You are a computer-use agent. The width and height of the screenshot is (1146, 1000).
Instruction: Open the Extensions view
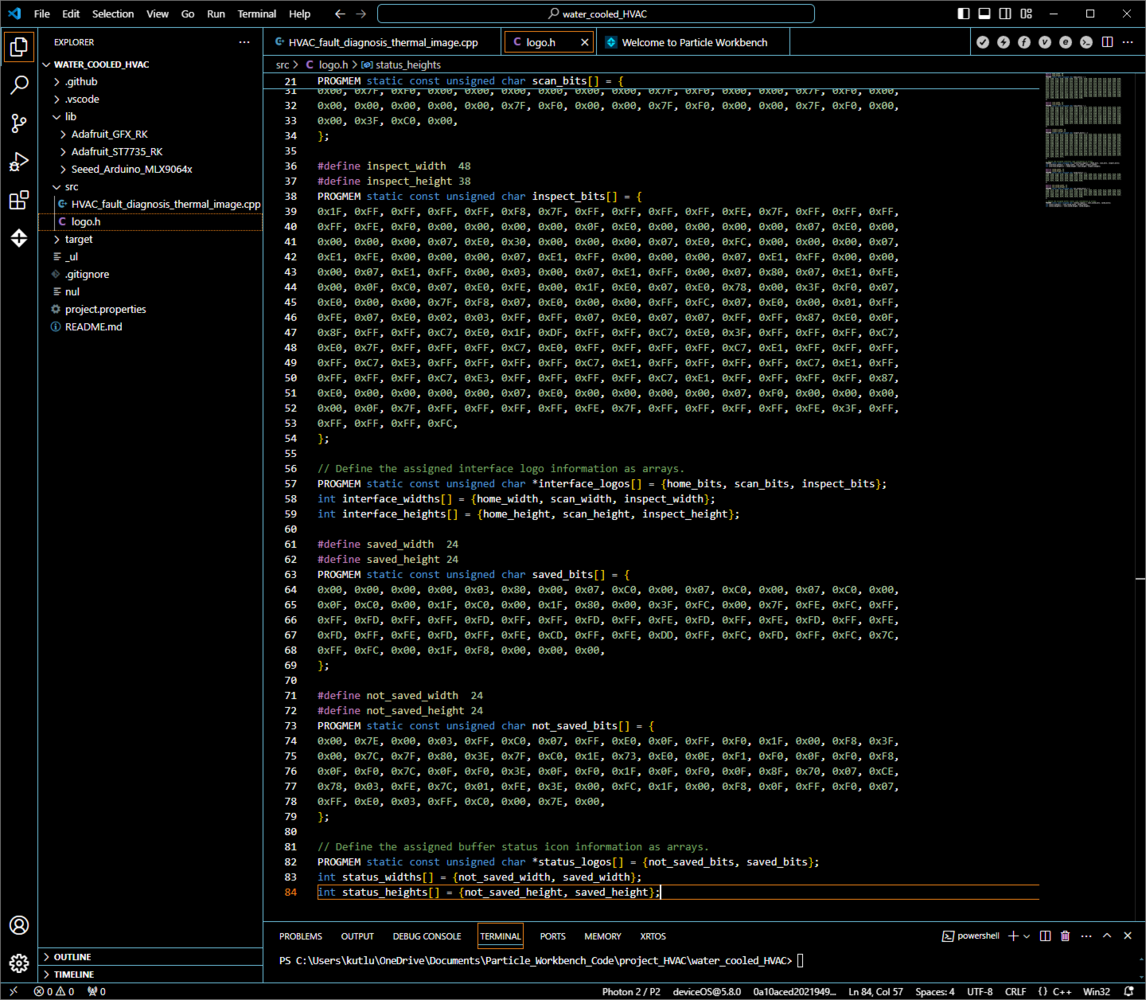19,201
